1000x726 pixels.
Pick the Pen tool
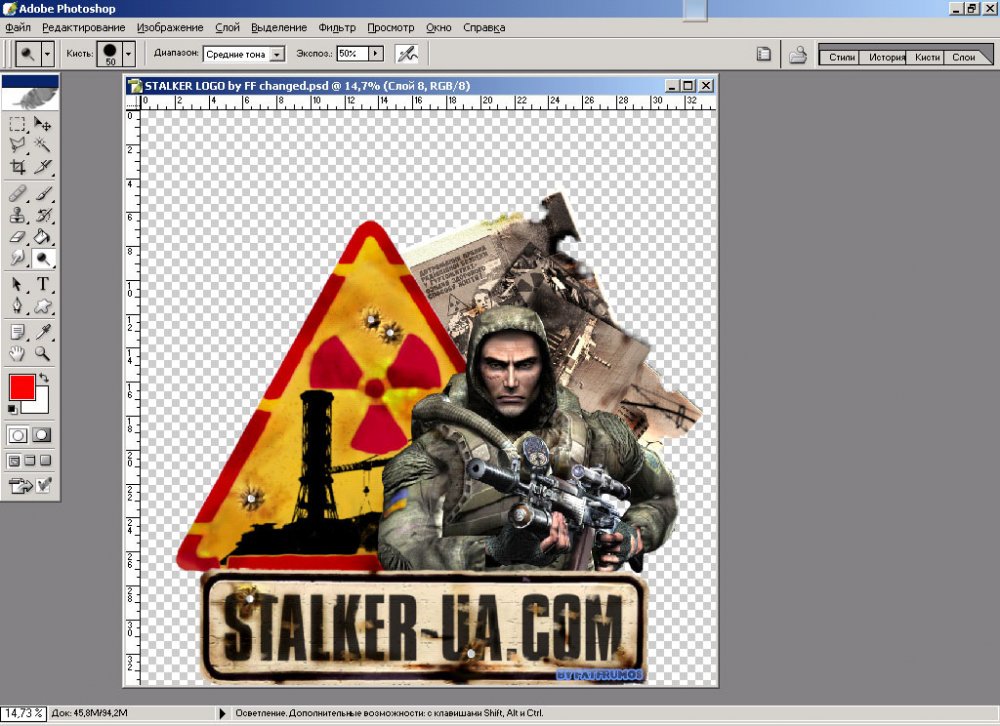tap(17, 306)
